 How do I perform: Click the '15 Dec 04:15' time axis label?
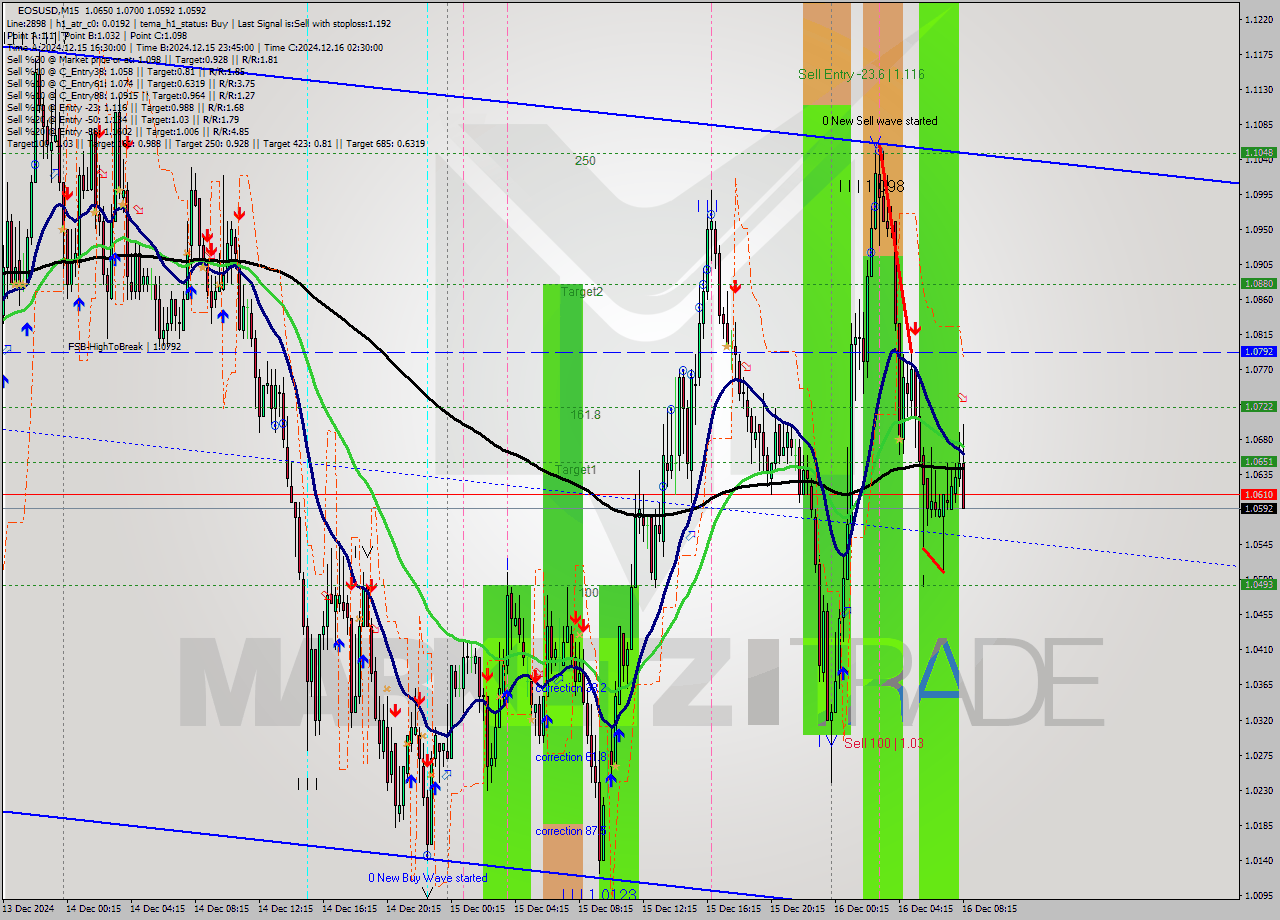(x=542, y=909)
